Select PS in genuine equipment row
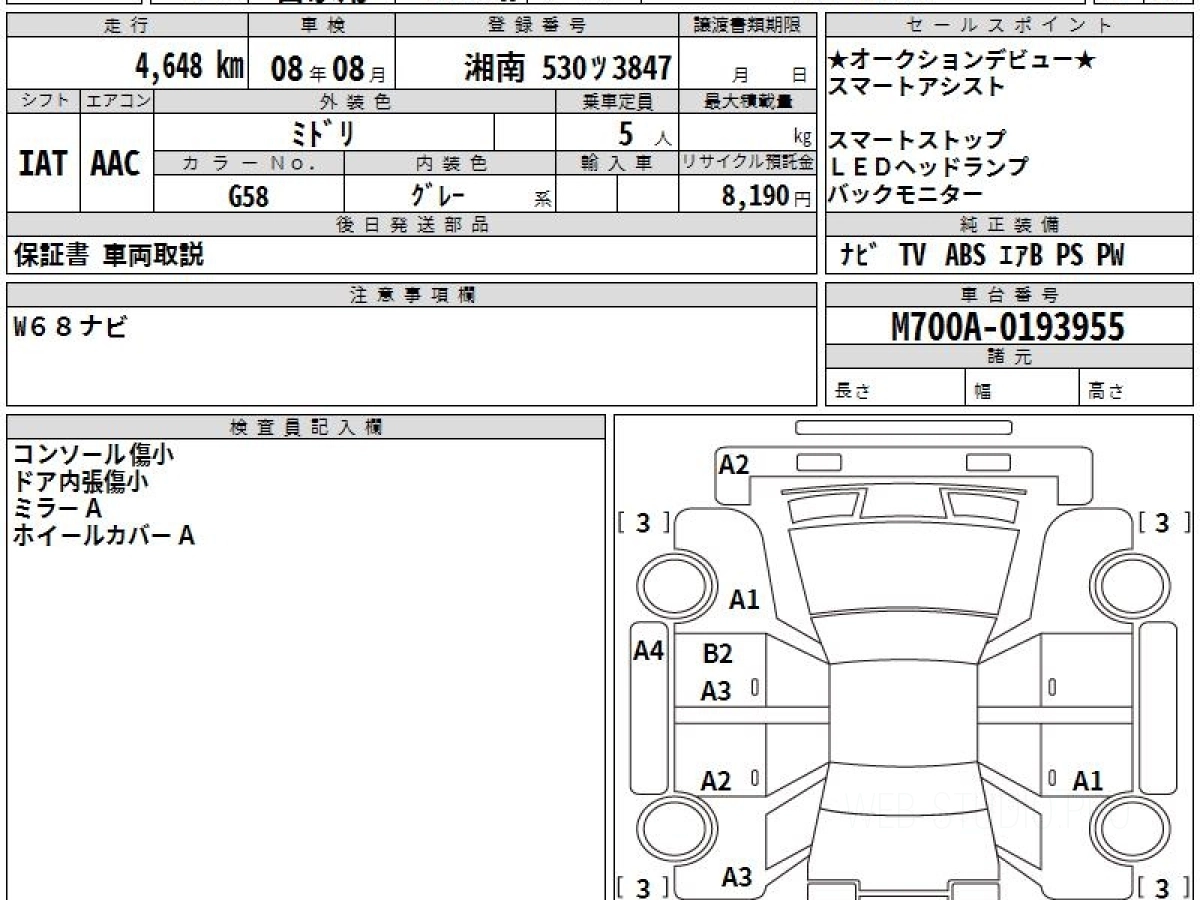 pos(1069,256)
